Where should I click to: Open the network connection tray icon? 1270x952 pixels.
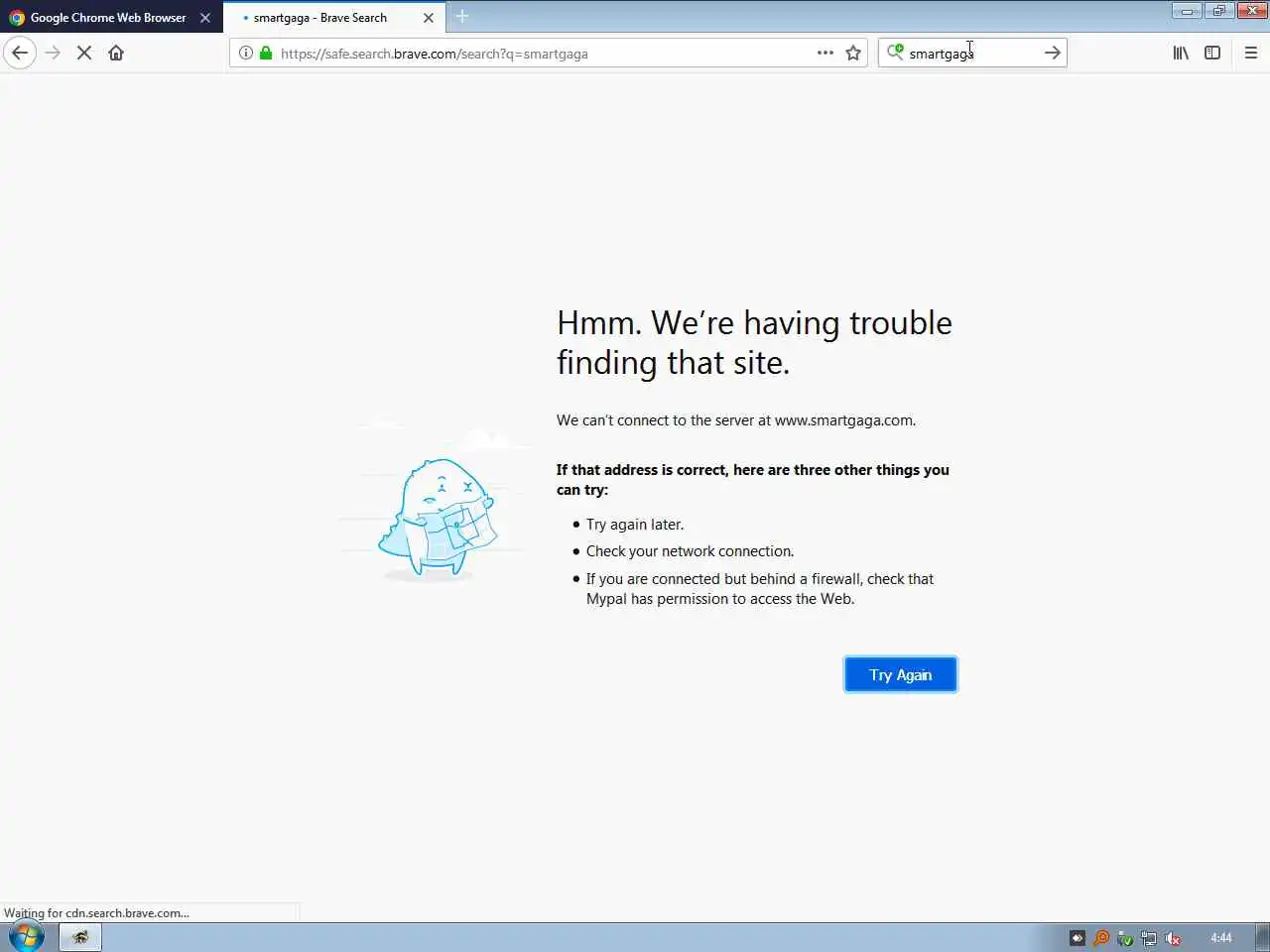[x=1149, y=938]
